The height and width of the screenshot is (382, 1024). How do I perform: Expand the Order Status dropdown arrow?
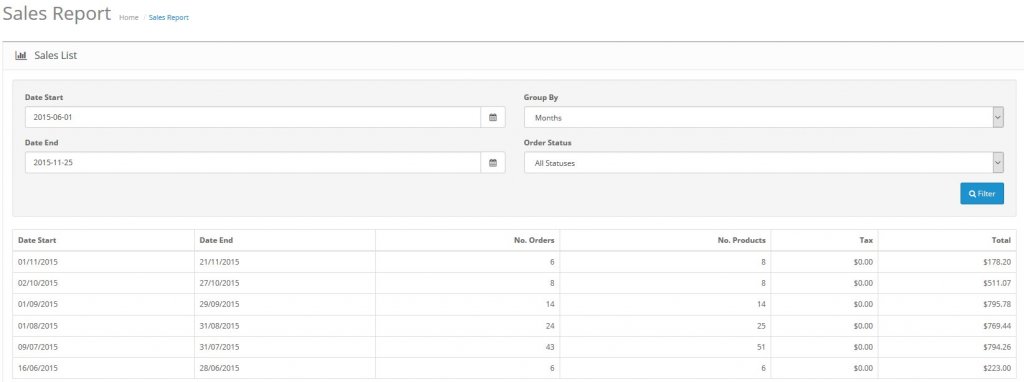[998, 163]
